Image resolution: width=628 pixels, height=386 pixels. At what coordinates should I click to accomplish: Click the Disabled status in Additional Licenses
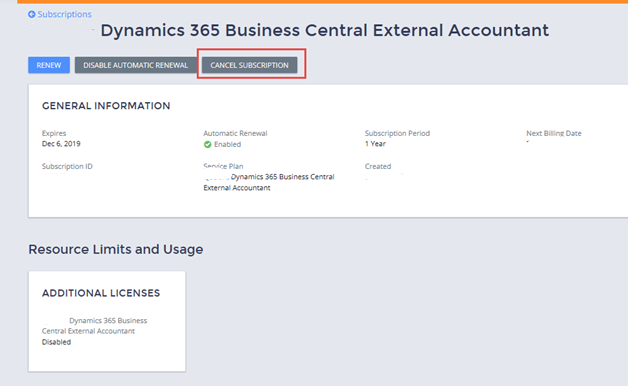tap(56, 342)
